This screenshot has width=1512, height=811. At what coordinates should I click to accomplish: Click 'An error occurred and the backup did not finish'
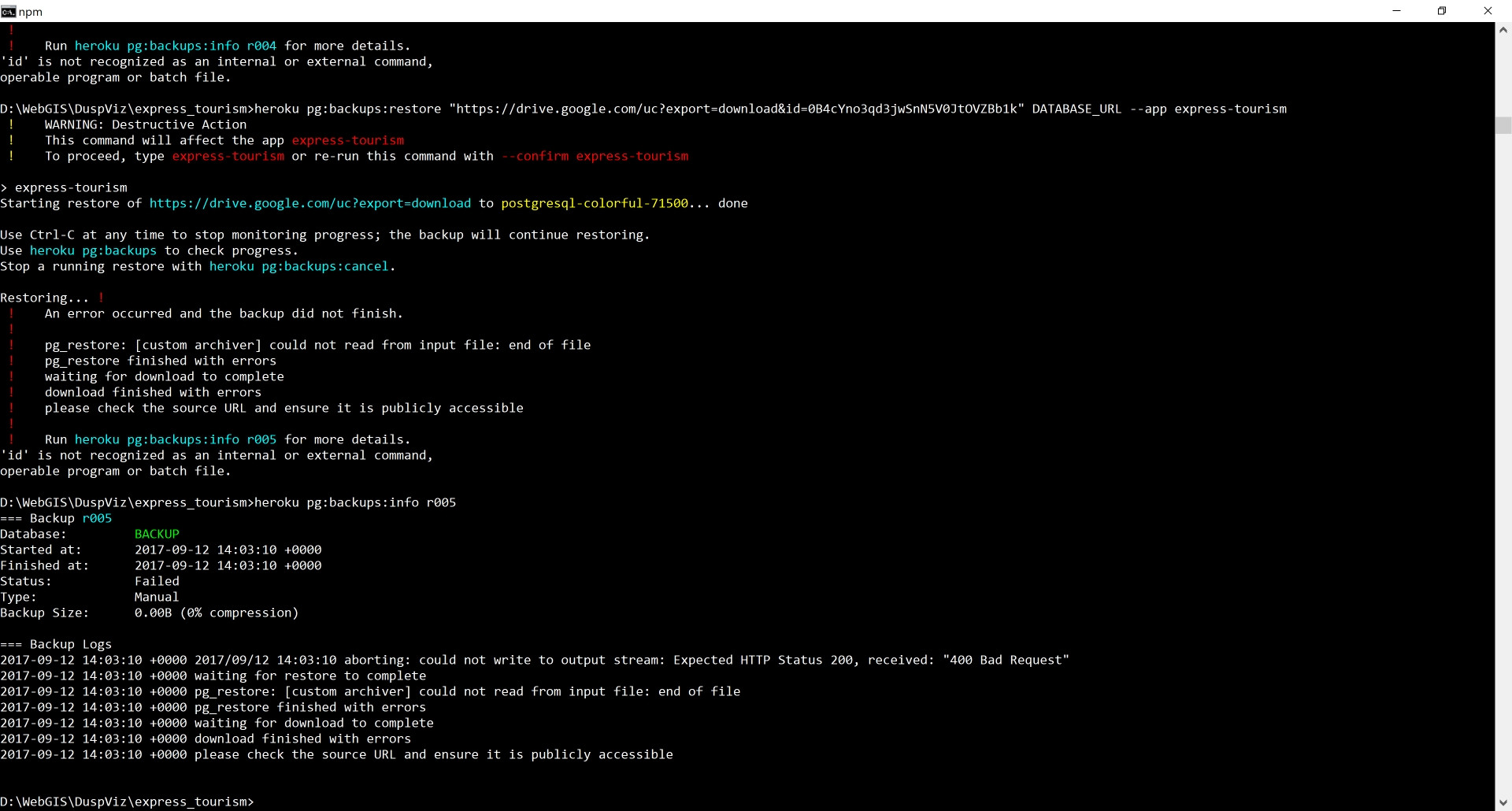tap(224, 313)
